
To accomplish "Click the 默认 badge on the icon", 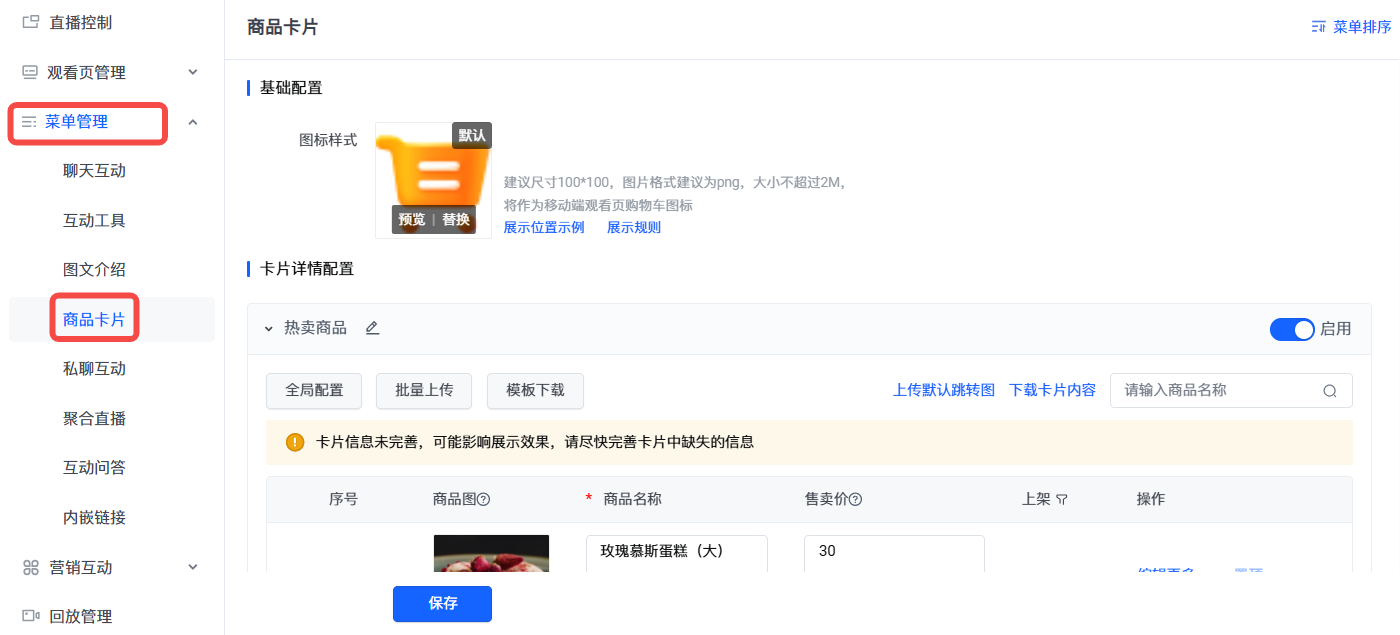I will [472, 135].
